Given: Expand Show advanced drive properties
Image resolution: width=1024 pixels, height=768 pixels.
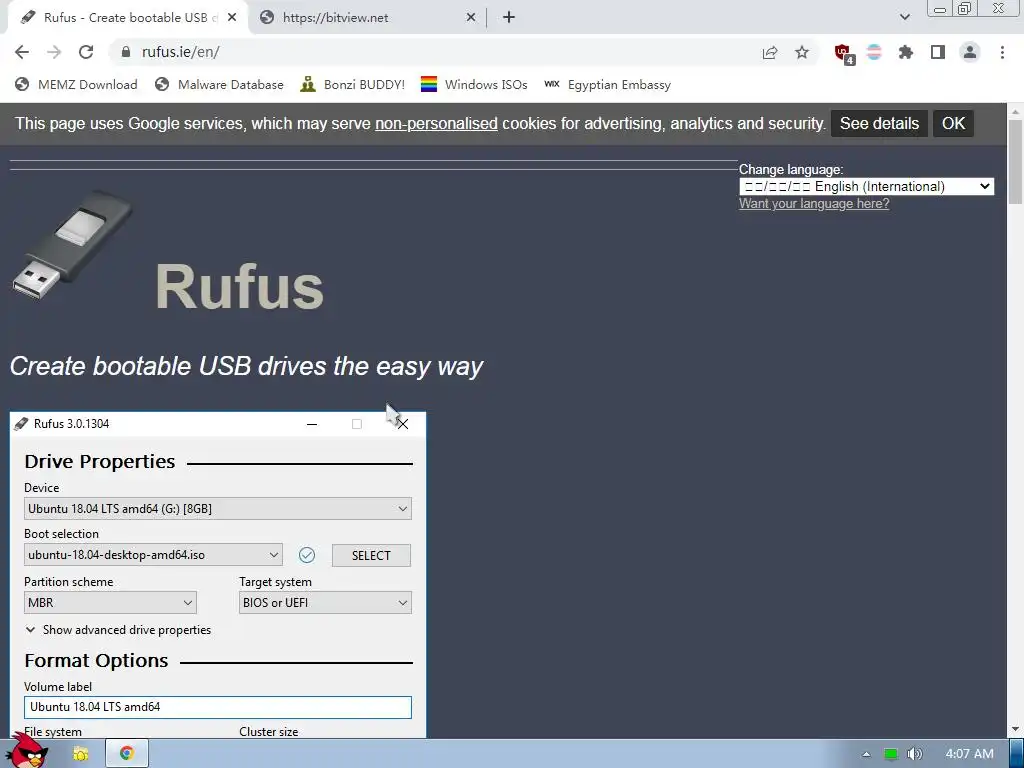Looking at the screenshot, I should point(118,630).
